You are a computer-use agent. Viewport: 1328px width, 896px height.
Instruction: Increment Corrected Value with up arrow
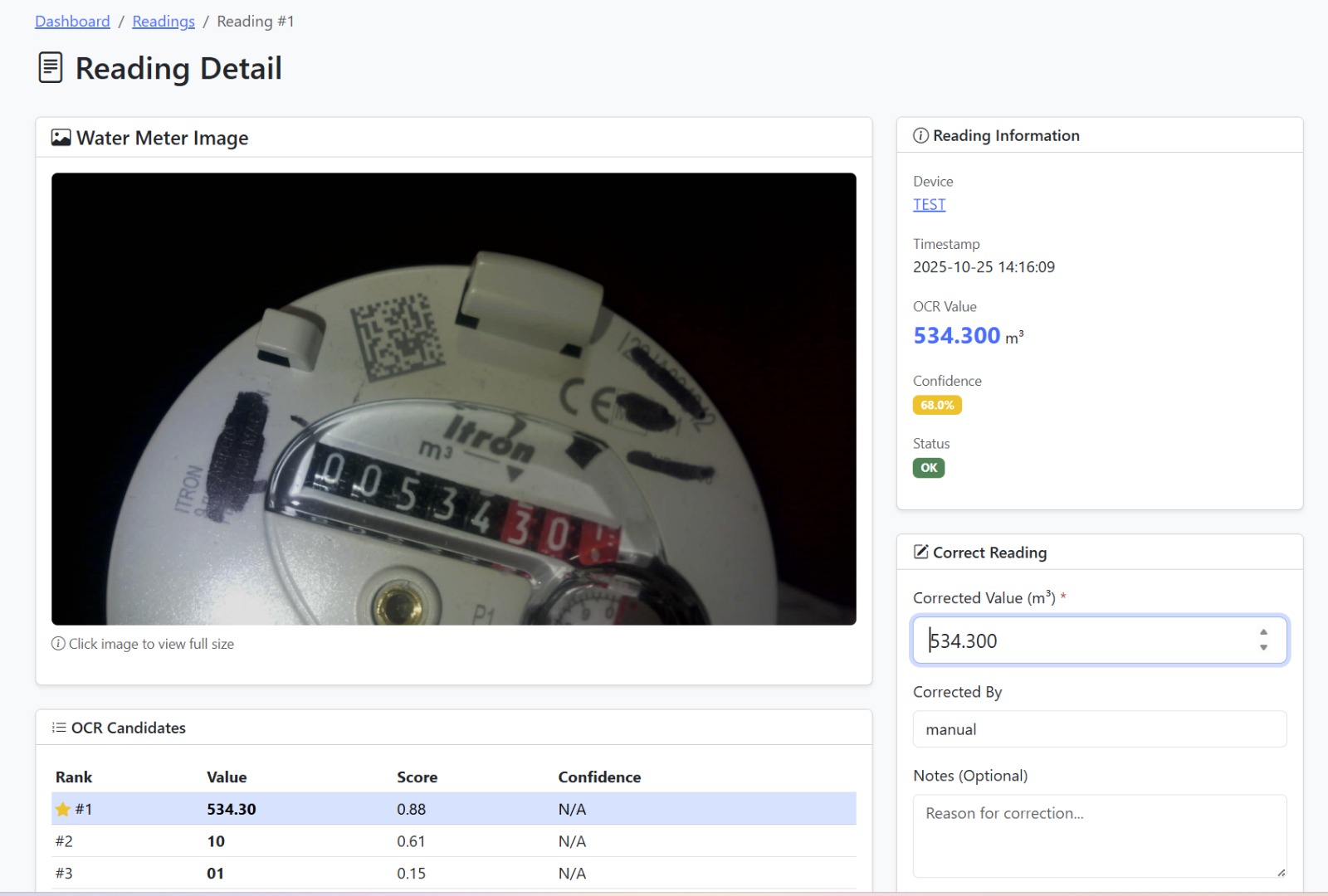tap(1263, 632)
